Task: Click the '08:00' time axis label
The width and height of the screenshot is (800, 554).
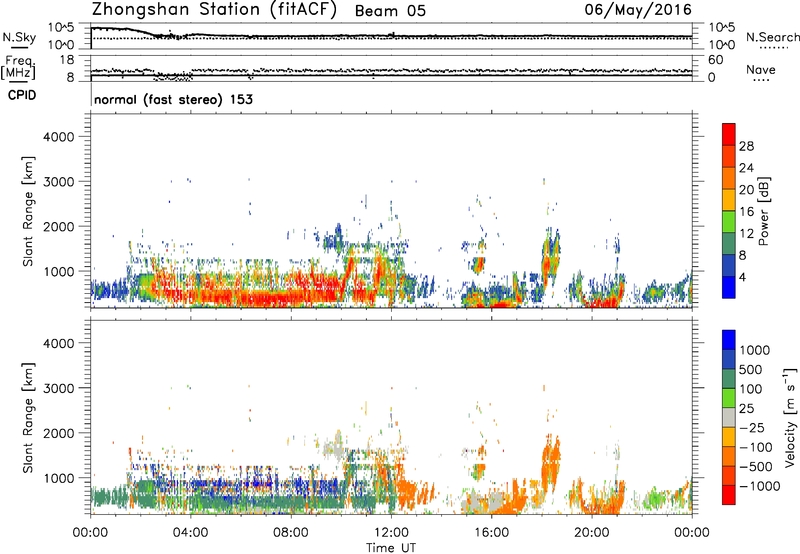Action: click(291, 533)
